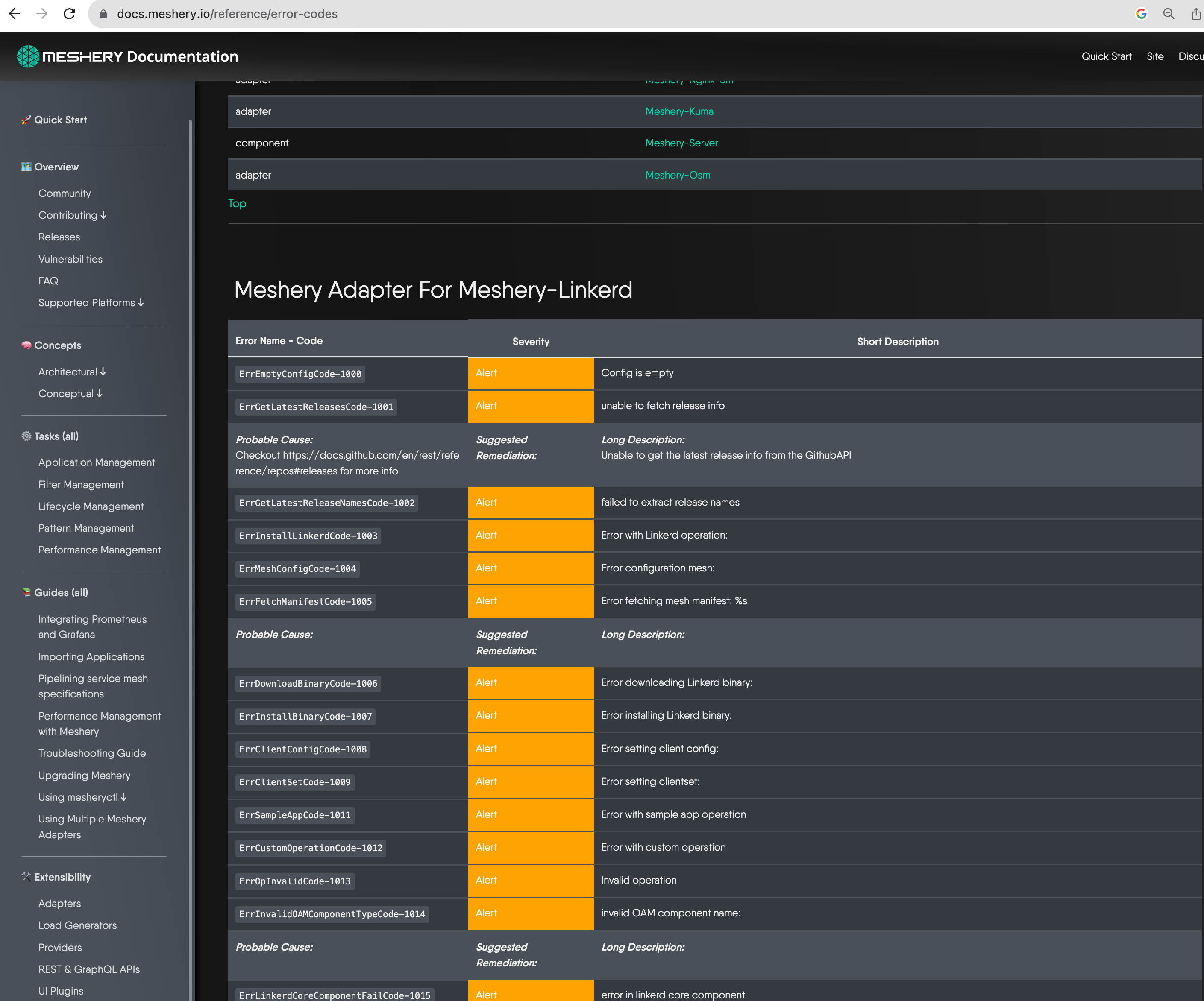
Task: Click the lock icon in the address bar
Action: coord(103,13)
